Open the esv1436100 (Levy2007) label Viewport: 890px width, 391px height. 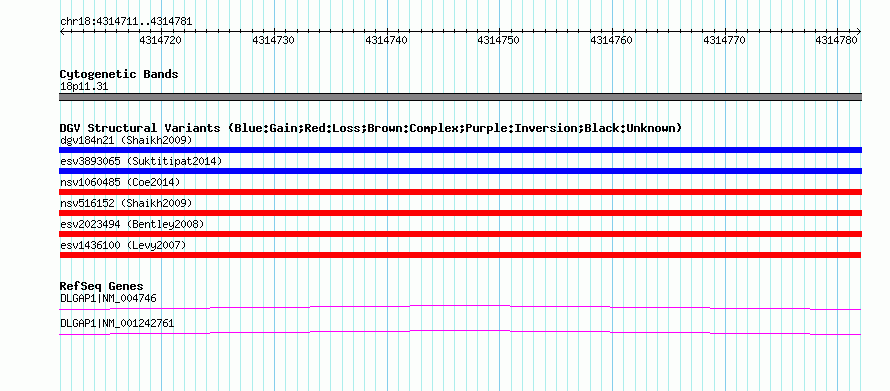pyautogui.click(x=123, y=245)
